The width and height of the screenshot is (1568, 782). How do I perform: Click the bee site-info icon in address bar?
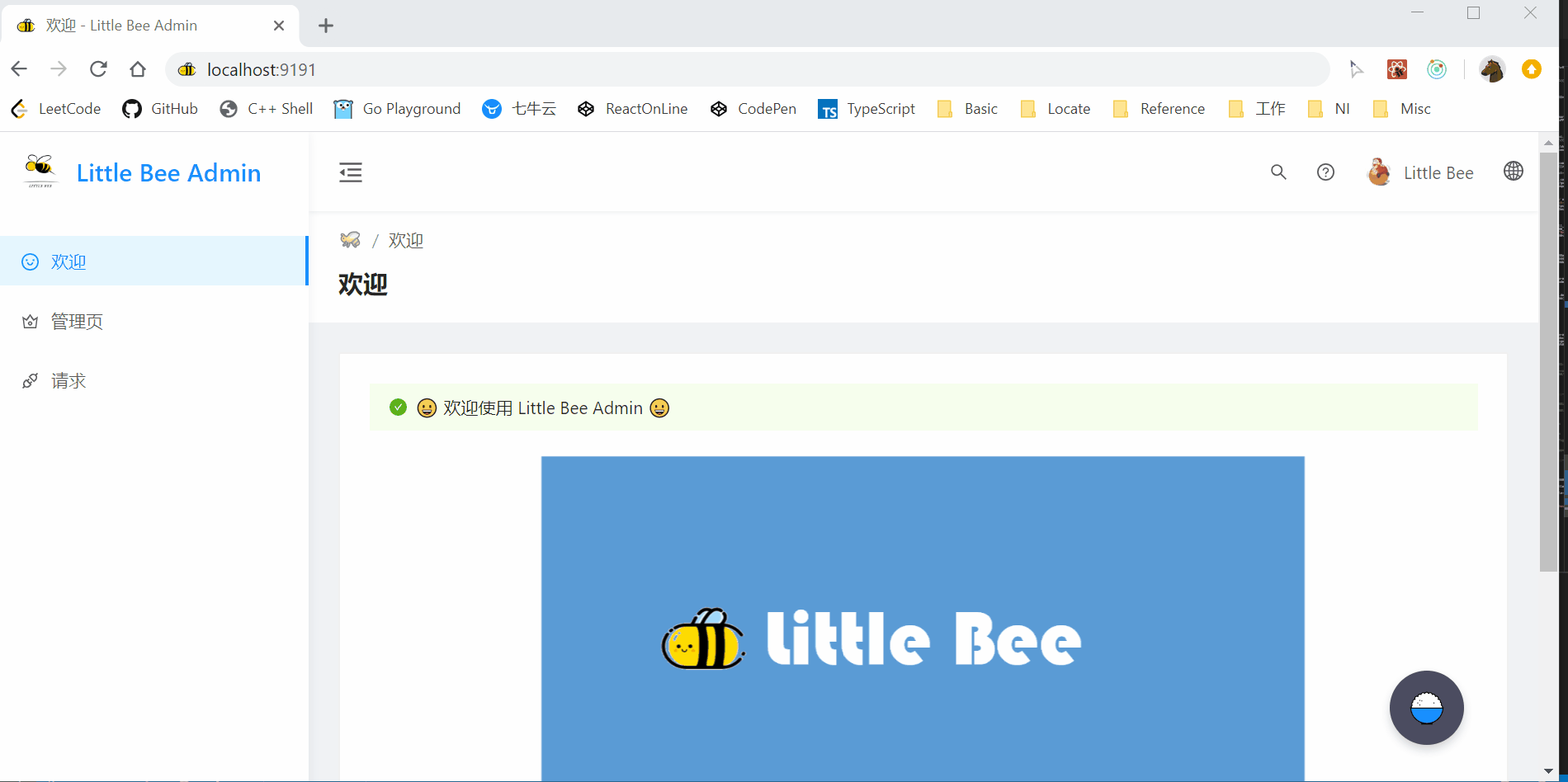click(x=187, y=69)
